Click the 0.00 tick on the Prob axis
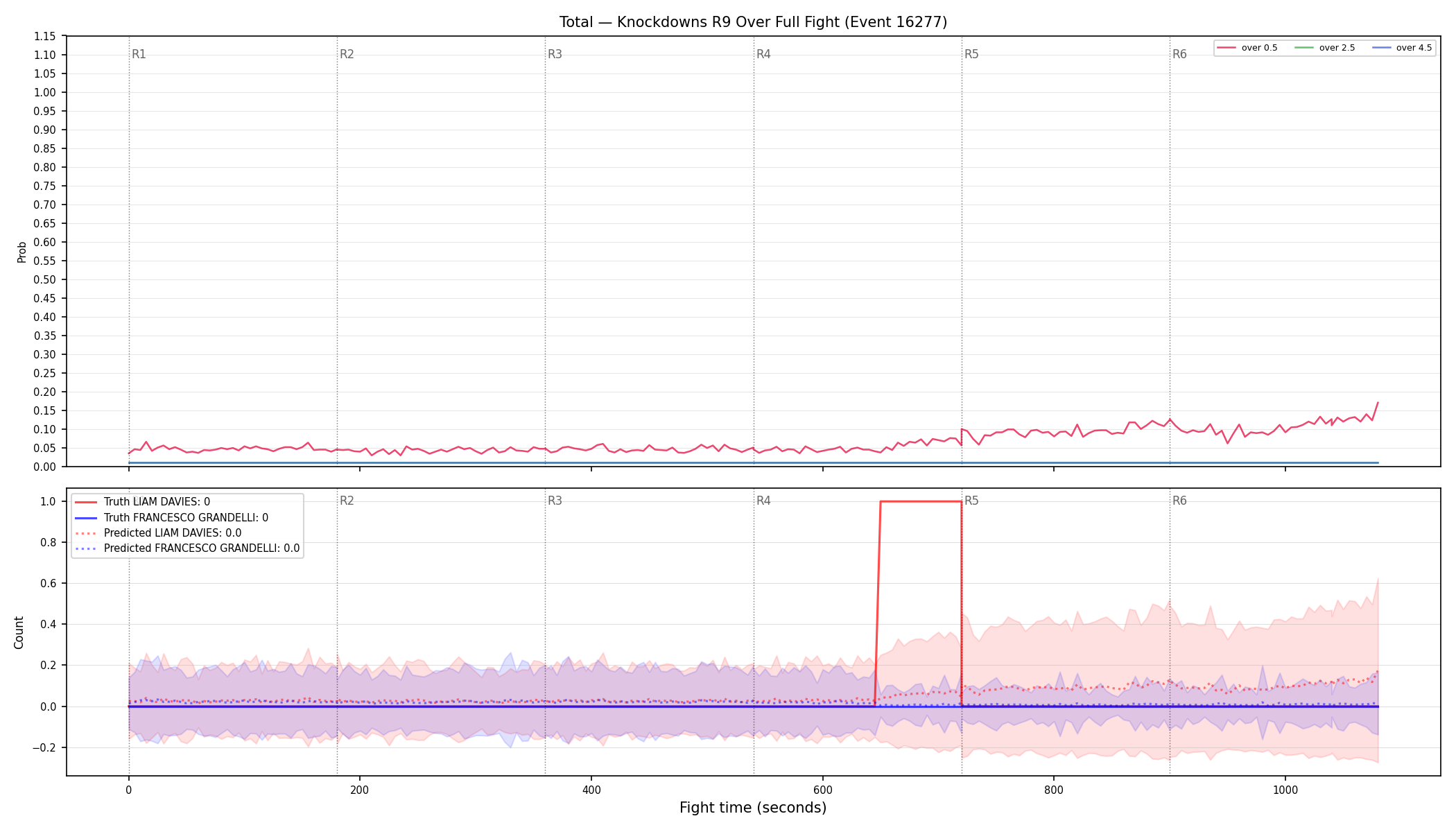The height and width of the screenshot is (832, 1456). click(45, 467)
